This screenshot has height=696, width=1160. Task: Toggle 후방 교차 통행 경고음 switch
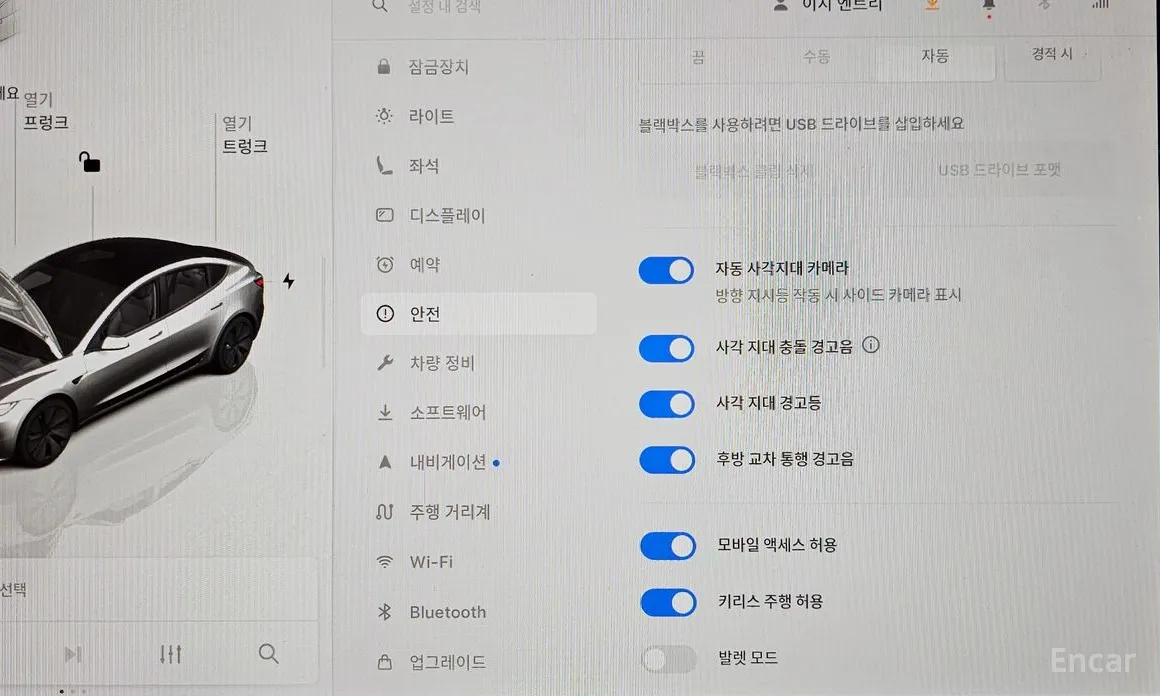(x=667, y=460)
